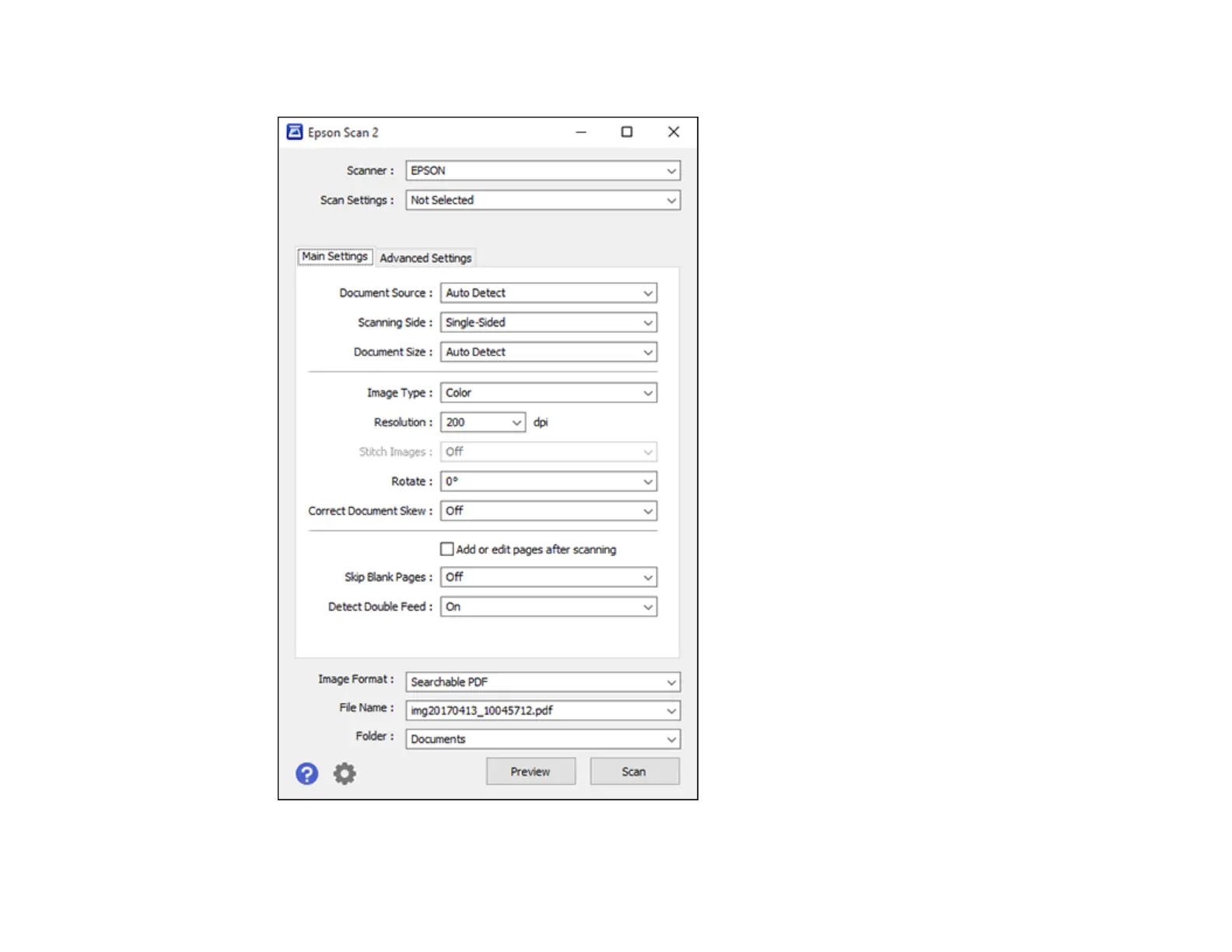Click the Preview button
This screenshot has width=1232, height=952.
coord(530,772)
